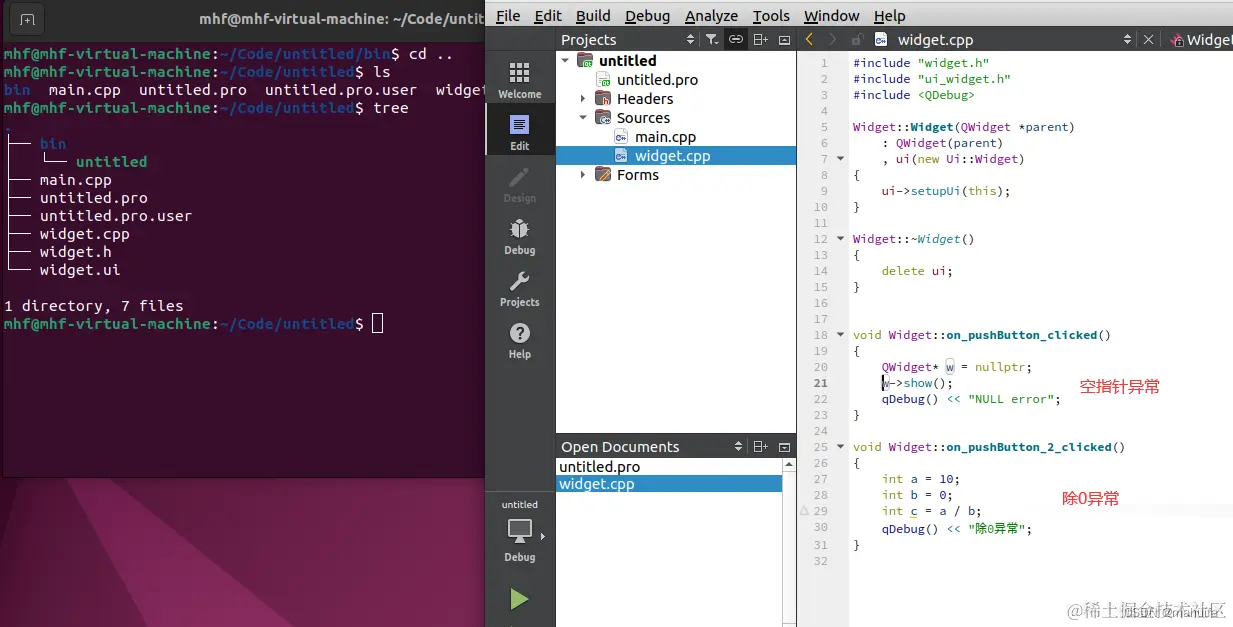Go back in editor navigation history
This screenshot has width=1233, height=627.
(809, 40)
